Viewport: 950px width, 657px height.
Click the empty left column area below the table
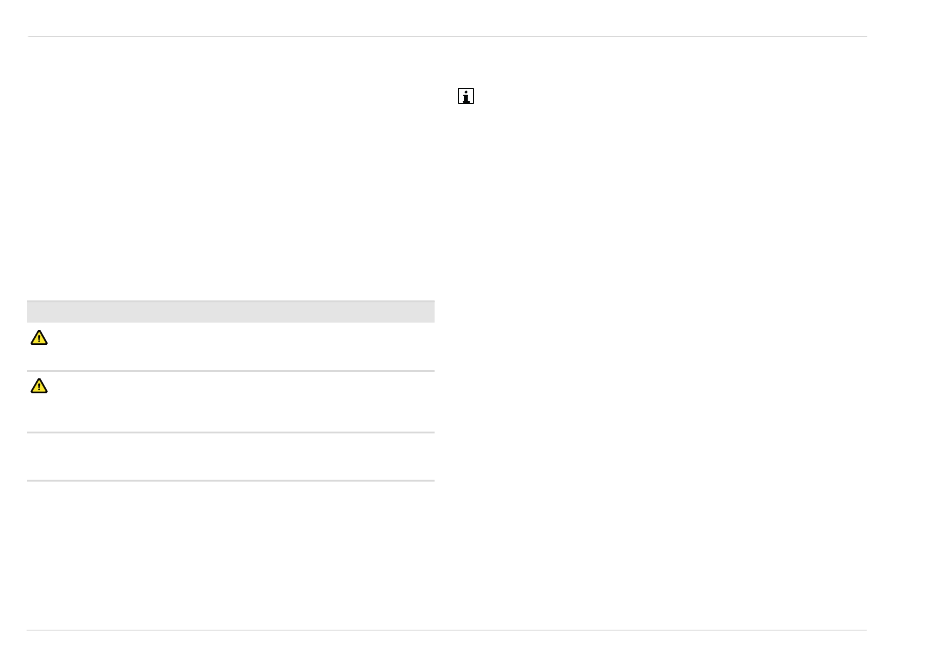pyautogui.click(x=230, y=555)
